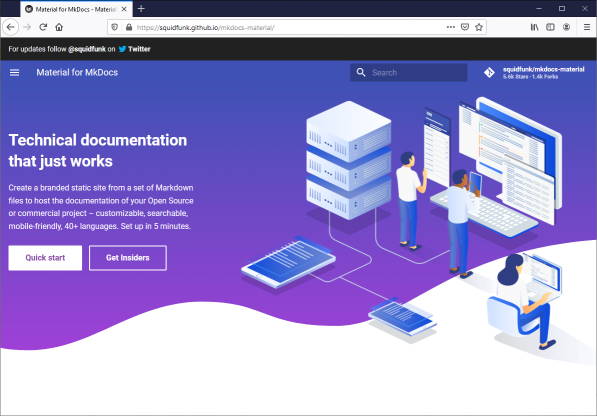
Task: Click the browser forward arrow button
Action: (x=27, y=27)
